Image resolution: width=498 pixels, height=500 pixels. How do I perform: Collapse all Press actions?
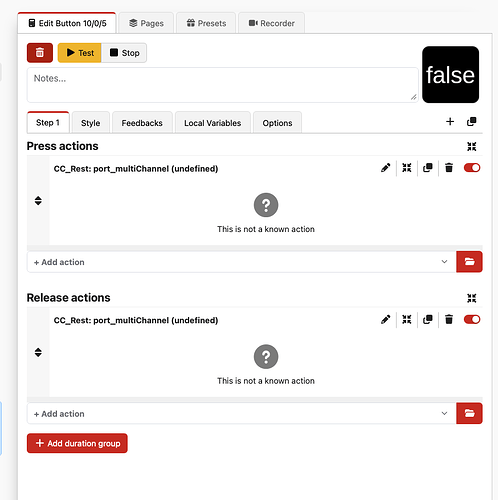pyautogui.click(x=472, y=146)
